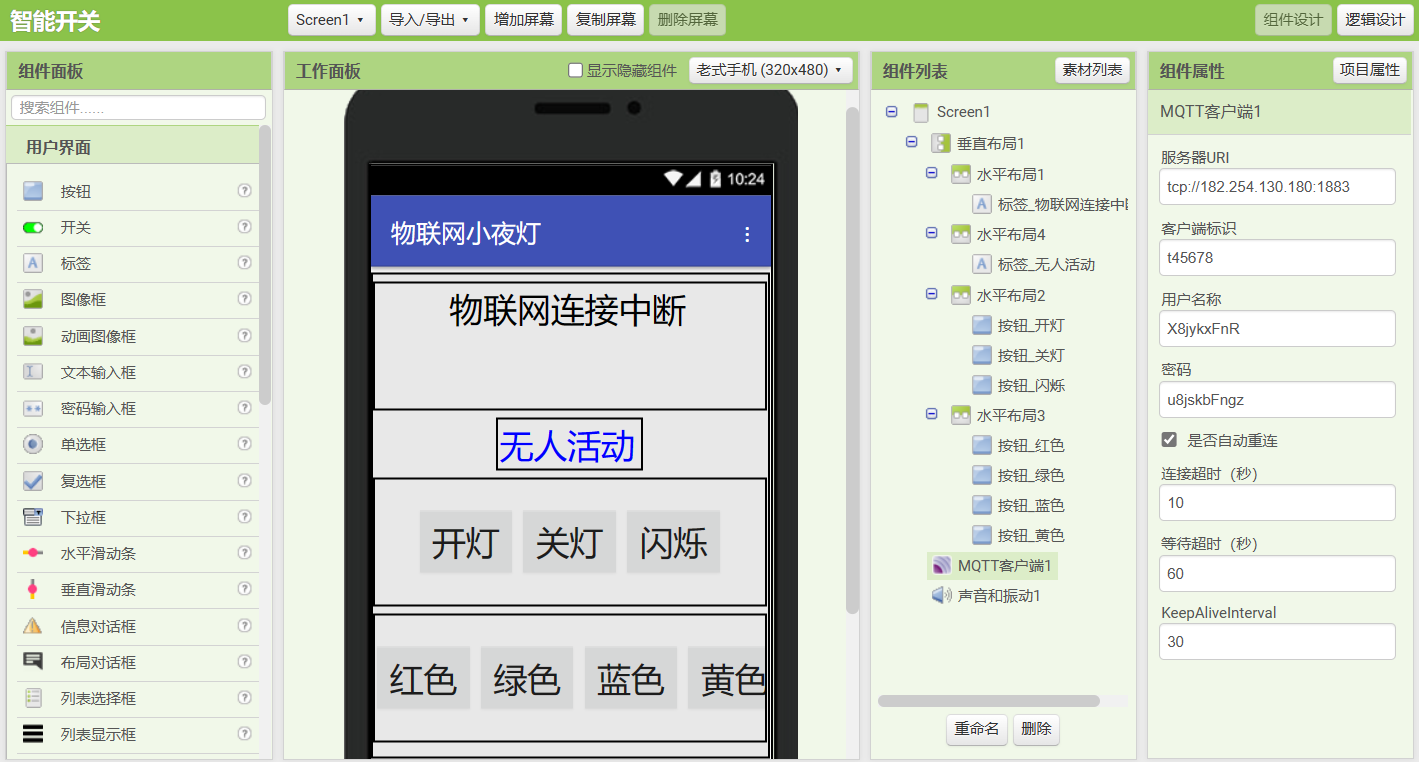The image size is (1419, 762).
Task: Pick the 单选框 radio component icon
Action: tap(33, 444)
